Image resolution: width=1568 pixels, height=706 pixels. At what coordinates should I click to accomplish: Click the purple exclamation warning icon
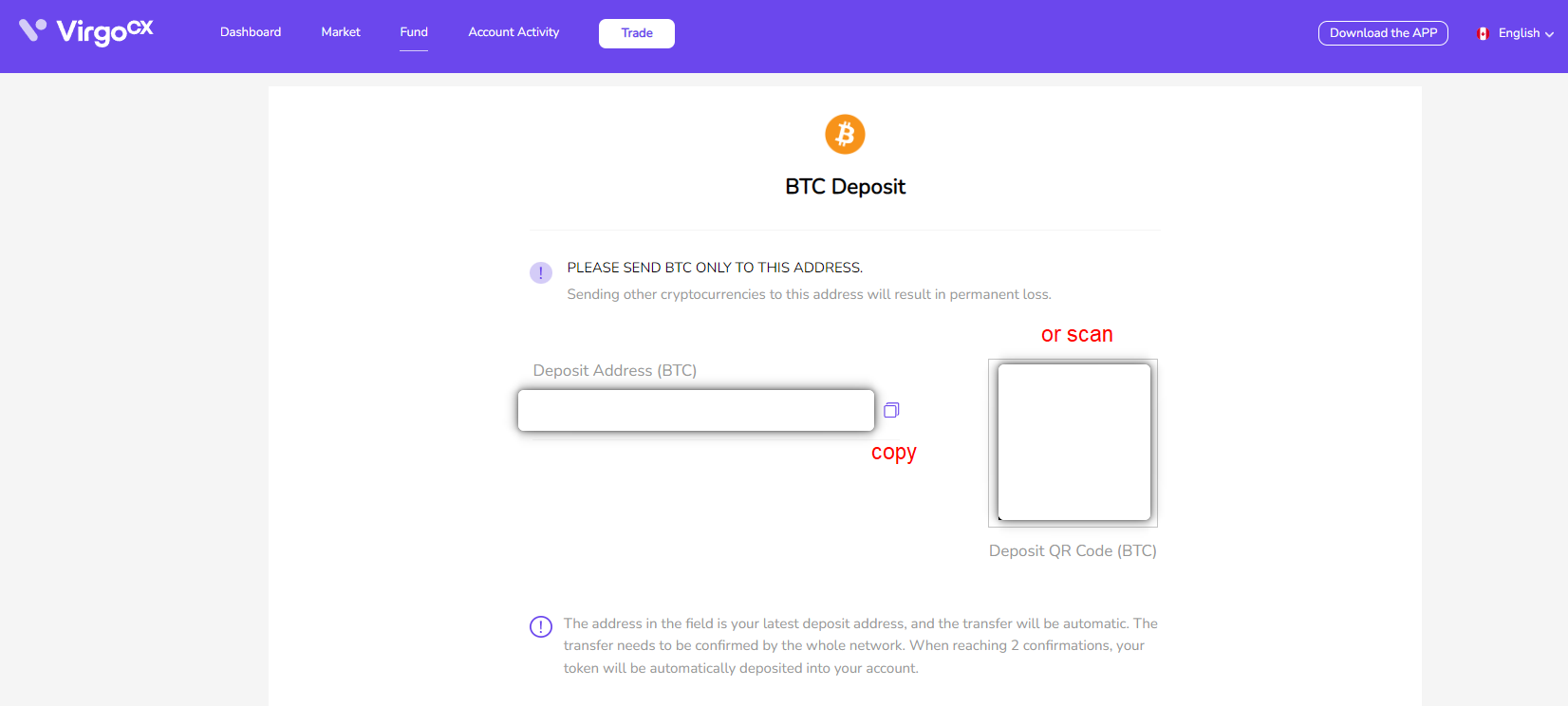coord(541,273)
